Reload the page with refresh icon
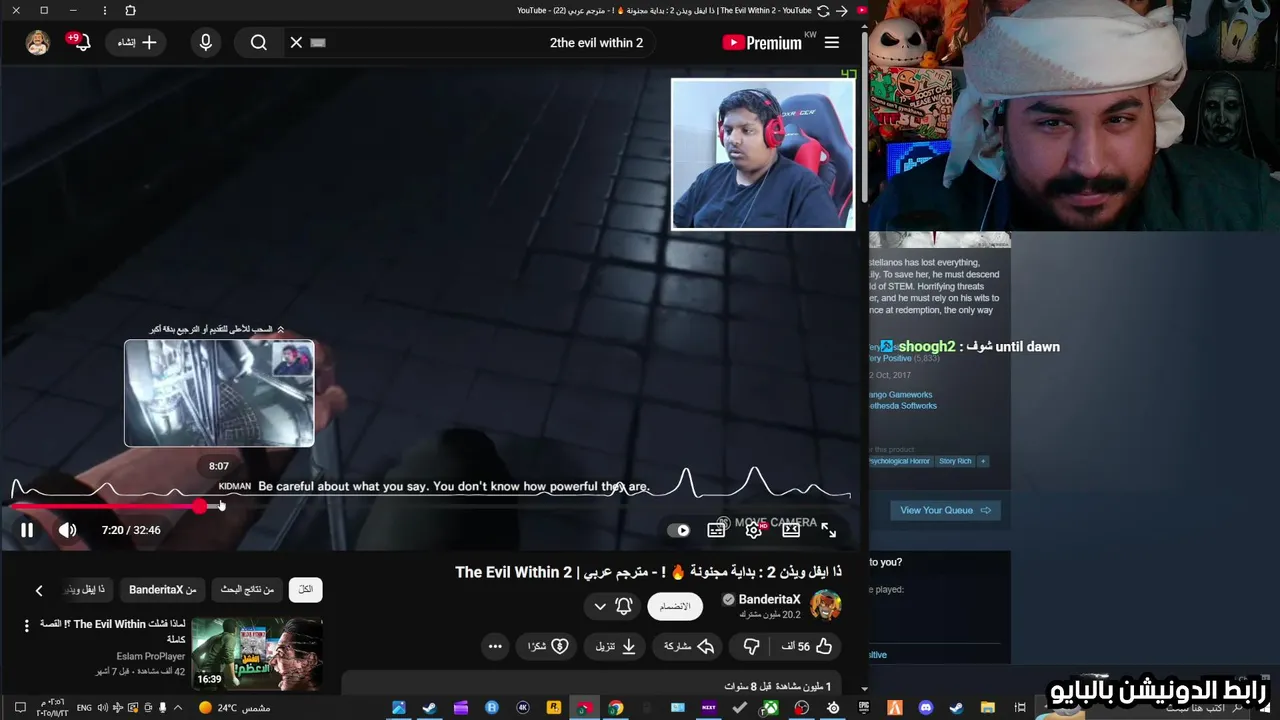Viewport: 1280px width, 720px height. tap(823, 10)
